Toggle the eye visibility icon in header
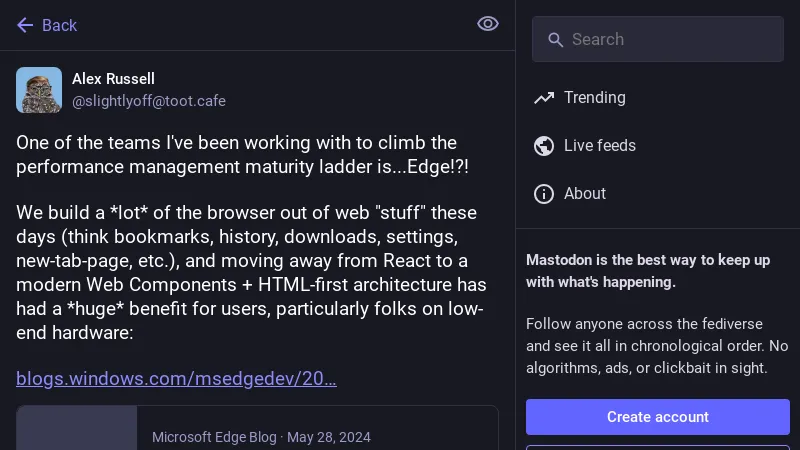Screen dimensions: 800x450 click(x=488, y=24)
